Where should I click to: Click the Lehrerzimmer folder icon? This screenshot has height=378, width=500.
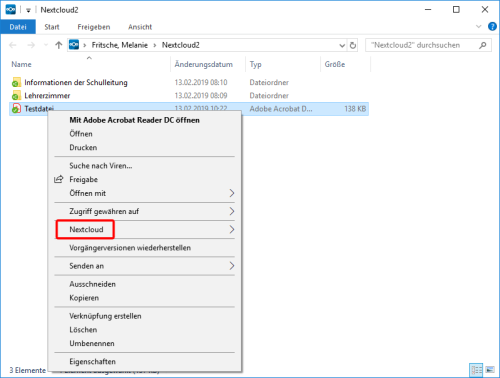(16, 96)
